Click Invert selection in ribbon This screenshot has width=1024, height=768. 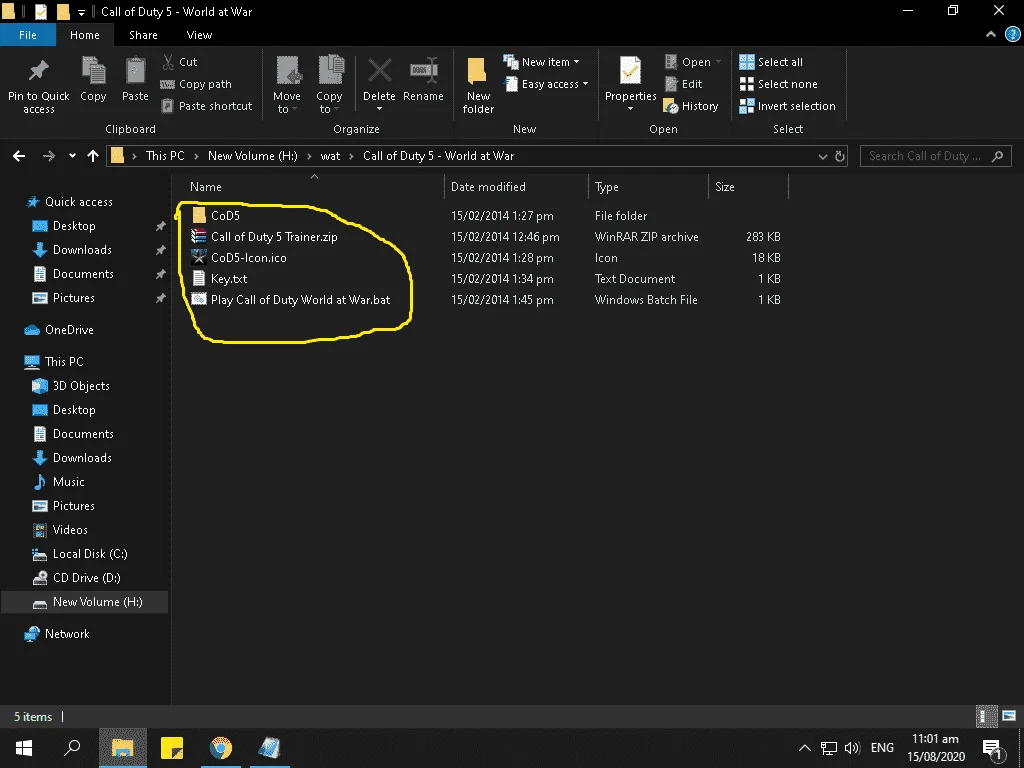(788, 106)
